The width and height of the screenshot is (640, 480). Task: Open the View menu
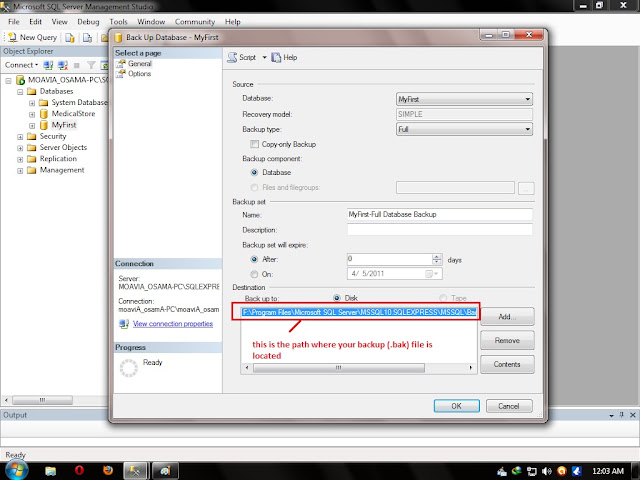59,22
